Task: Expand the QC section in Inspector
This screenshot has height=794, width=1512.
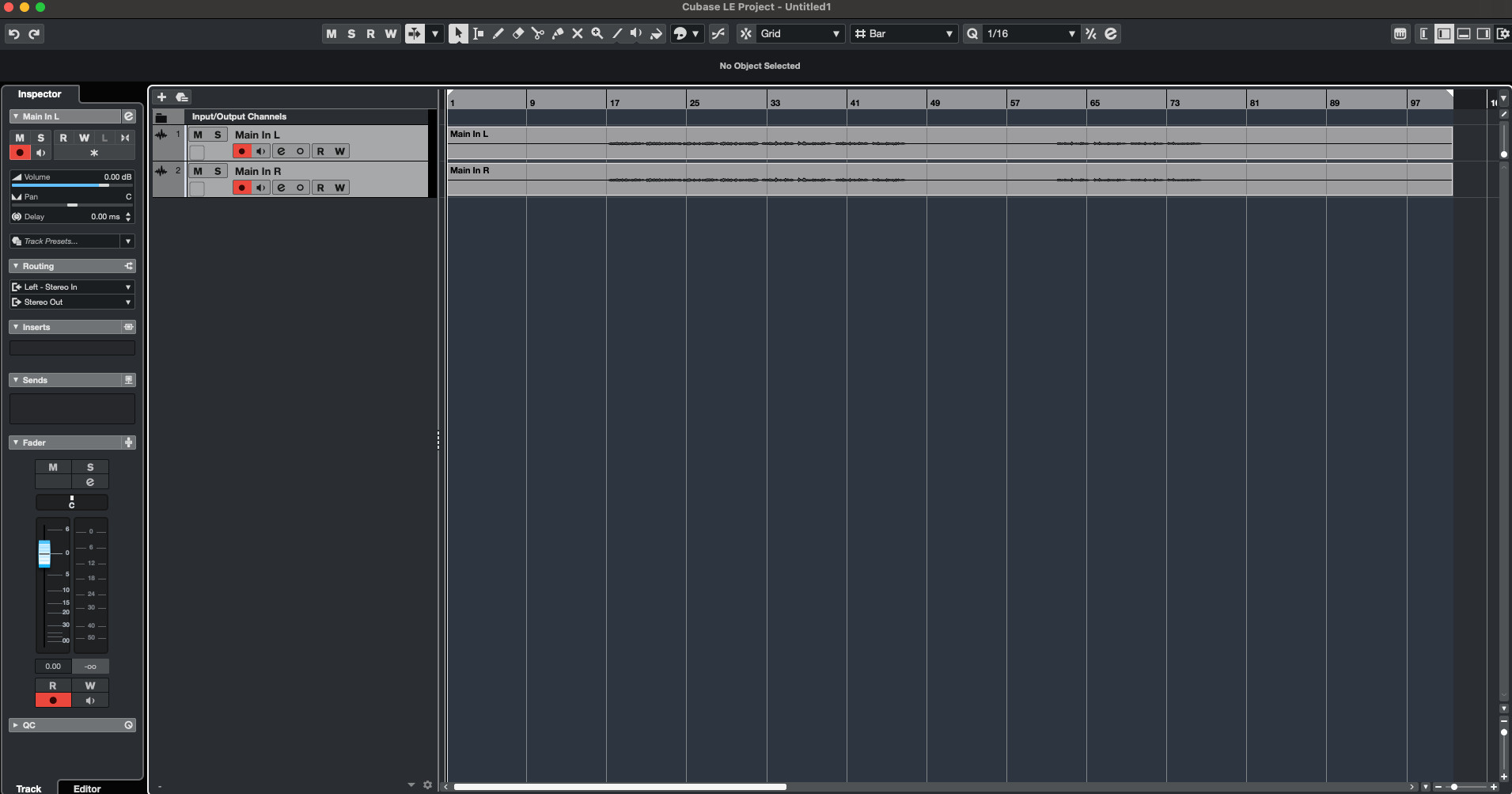Action: [x=15, y=725]
